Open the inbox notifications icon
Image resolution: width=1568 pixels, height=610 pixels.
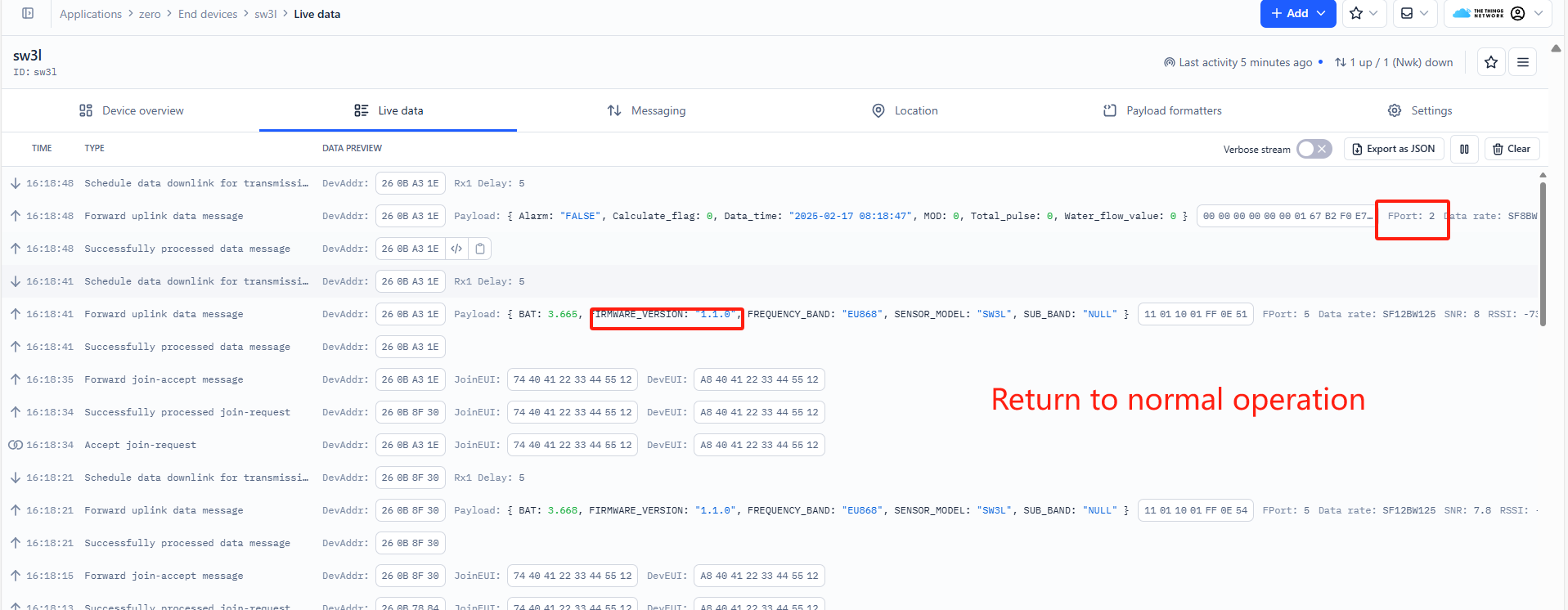point(1407,13)
